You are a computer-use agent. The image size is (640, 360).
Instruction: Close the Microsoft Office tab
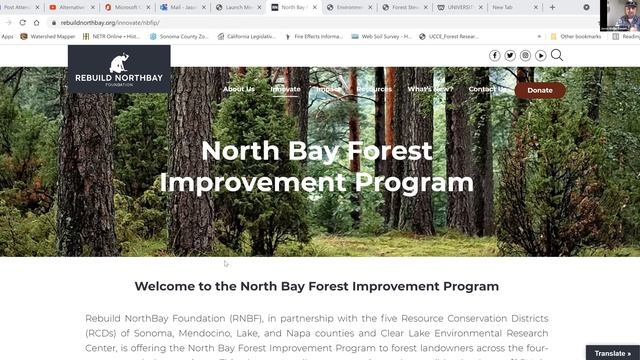pos(148,7)
